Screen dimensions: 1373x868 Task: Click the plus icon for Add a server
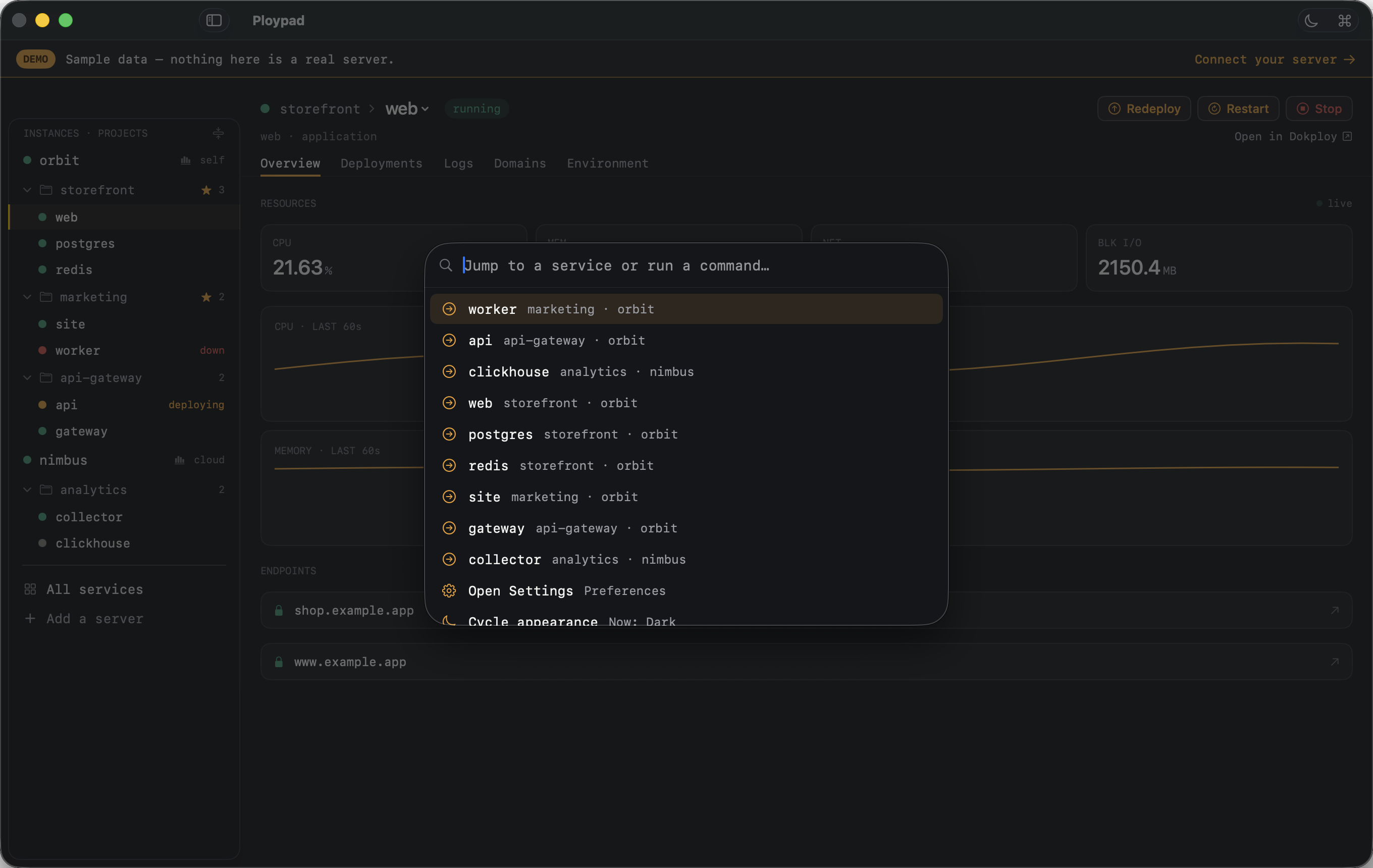pos(30,618)
